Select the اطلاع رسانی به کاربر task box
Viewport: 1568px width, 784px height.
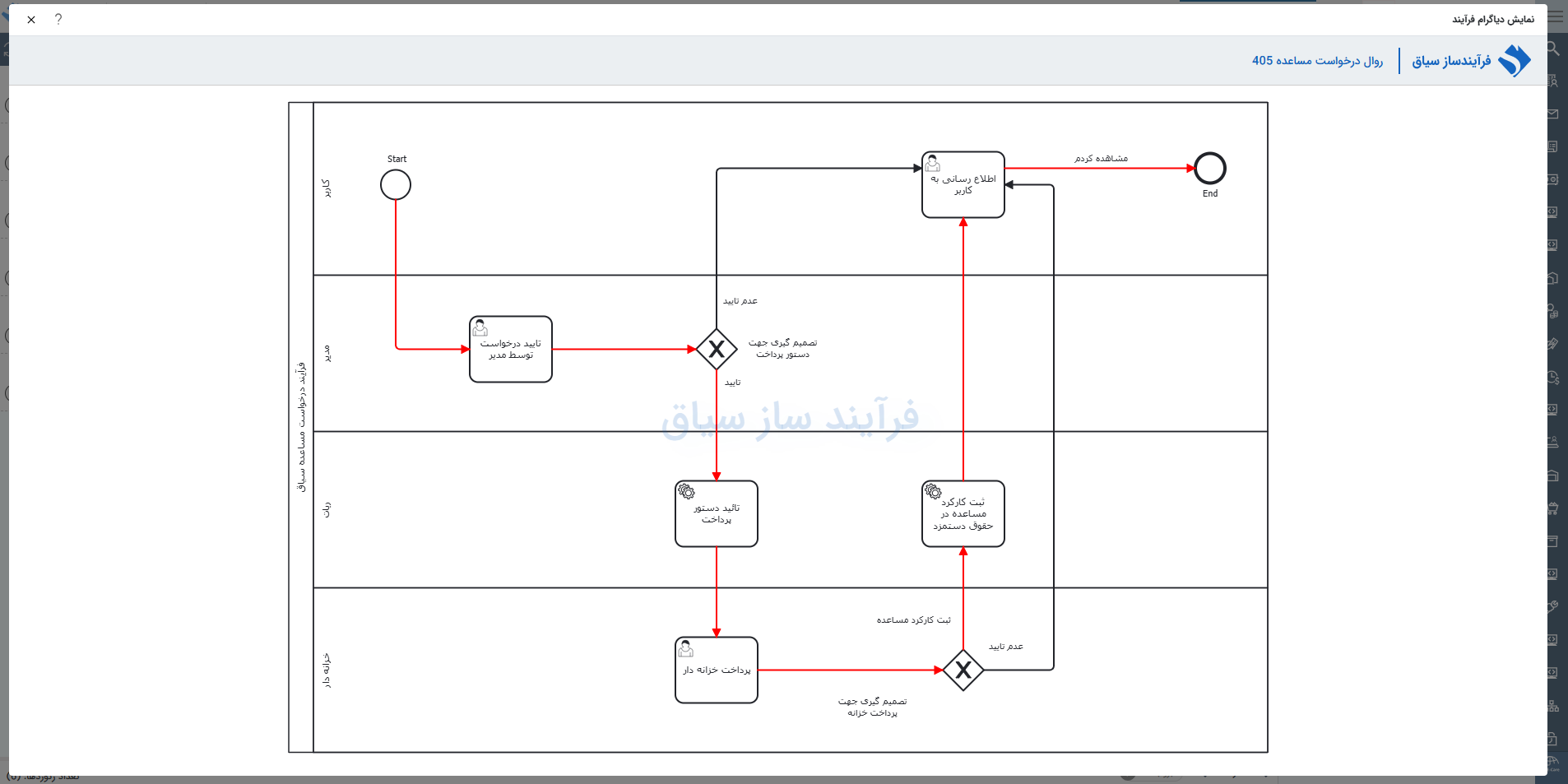tap(963, 184)
